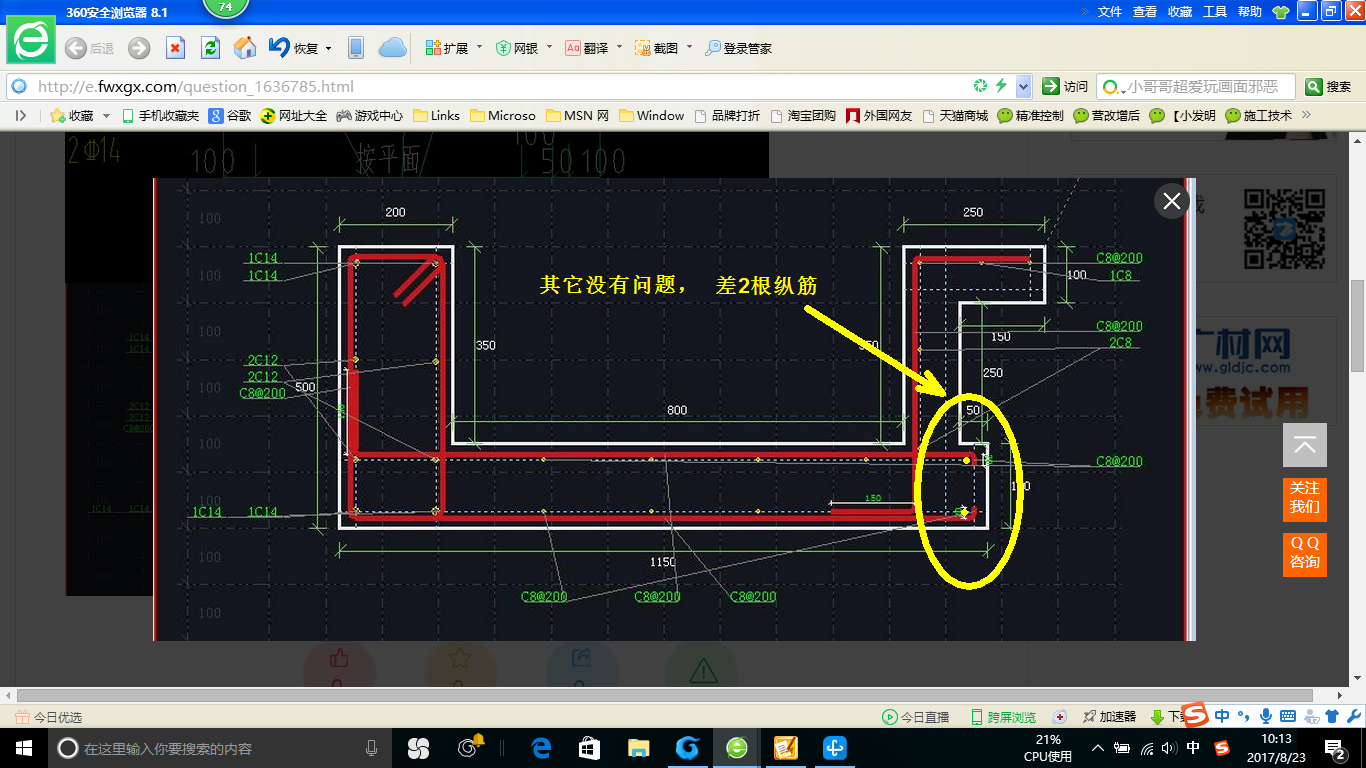
Task: Click the scroll-to-top arrow button
Action: 1305,445
